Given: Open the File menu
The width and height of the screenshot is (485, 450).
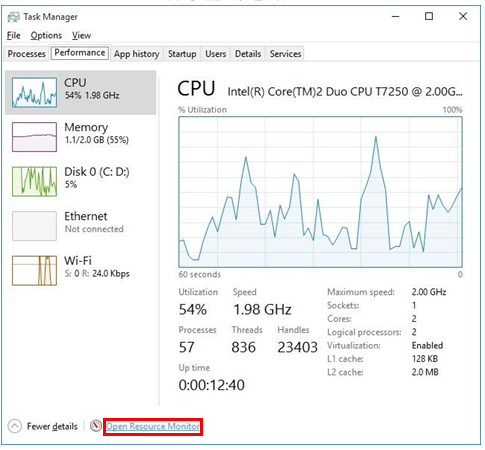Looking at the screenshot, I should (x=14, y=35).
